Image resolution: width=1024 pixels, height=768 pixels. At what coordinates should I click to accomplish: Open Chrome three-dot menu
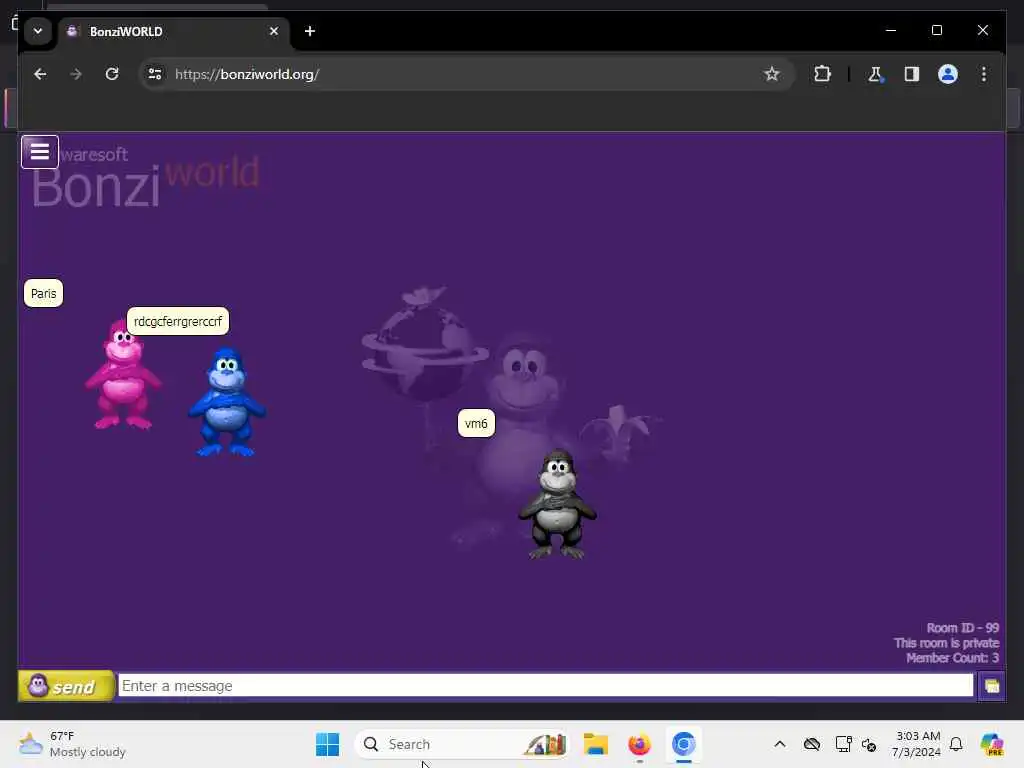pos(984,74)
